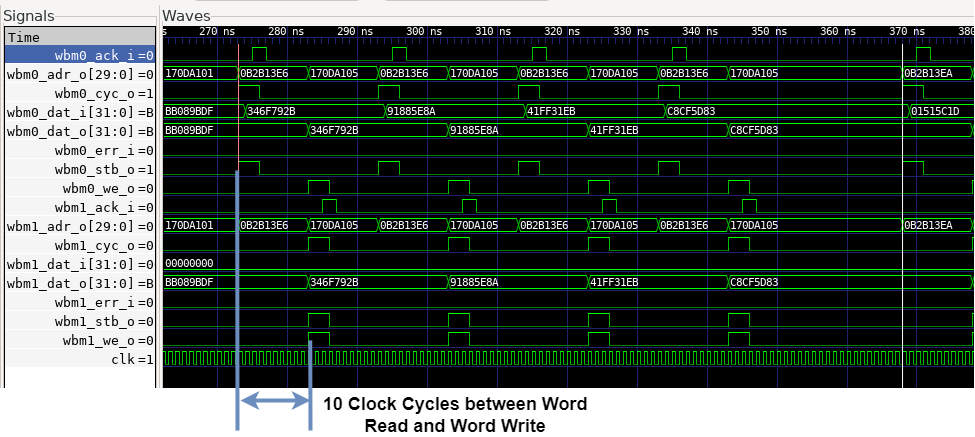975x437 pixels.
Task: Click value 41FF31EB in wbm1_dat_o waveform
Action: click(614, 282)
